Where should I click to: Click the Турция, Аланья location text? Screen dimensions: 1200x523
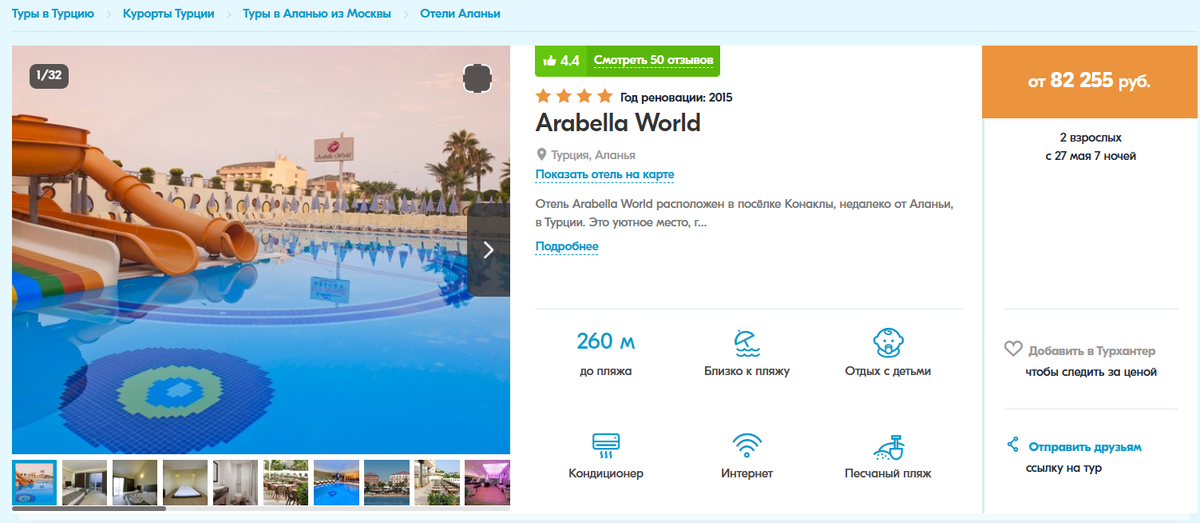coord(593,155)
